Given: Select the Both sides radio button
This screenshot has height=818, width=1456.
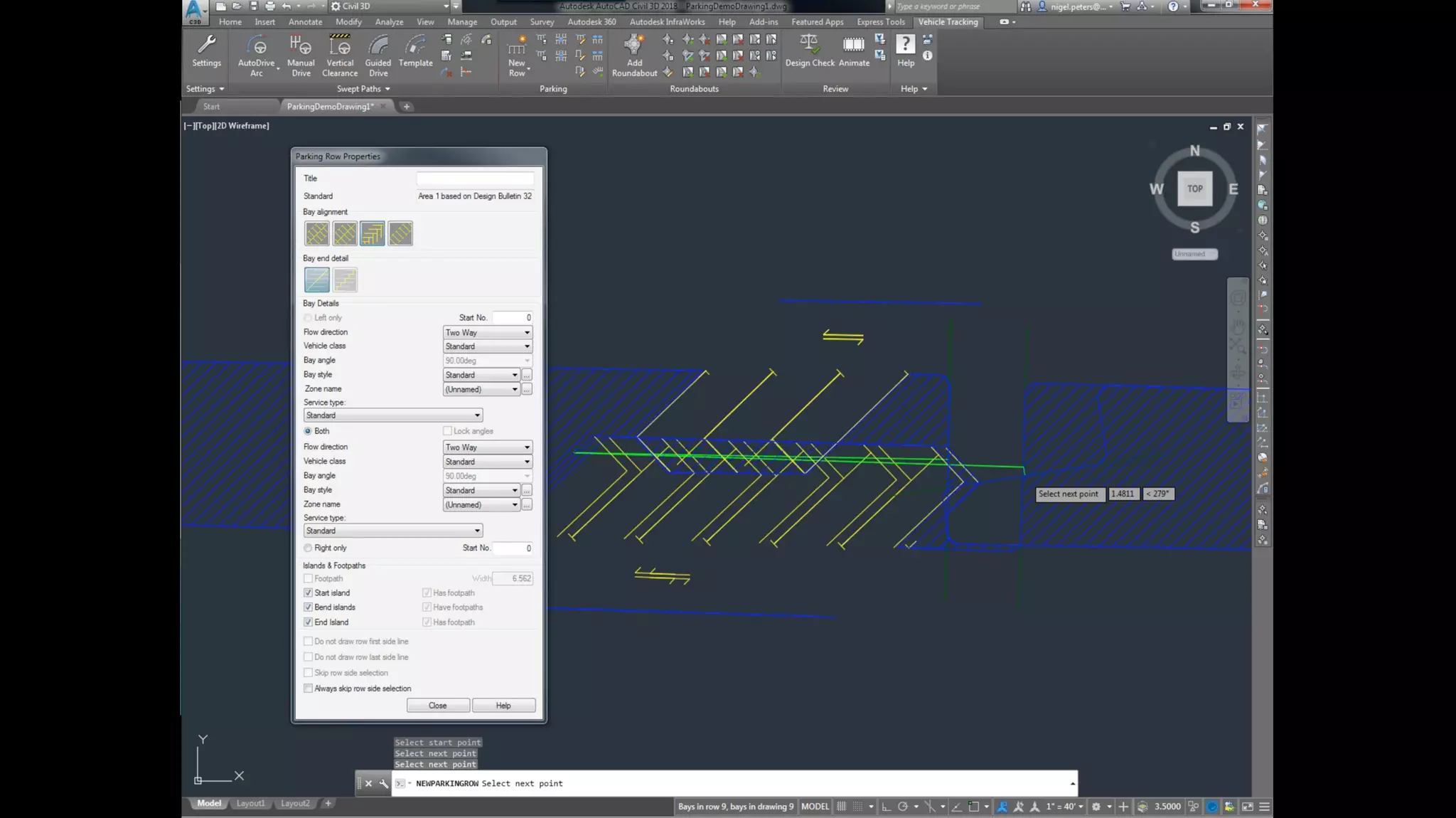Looking at the screenshot, I should coord(308,431).
